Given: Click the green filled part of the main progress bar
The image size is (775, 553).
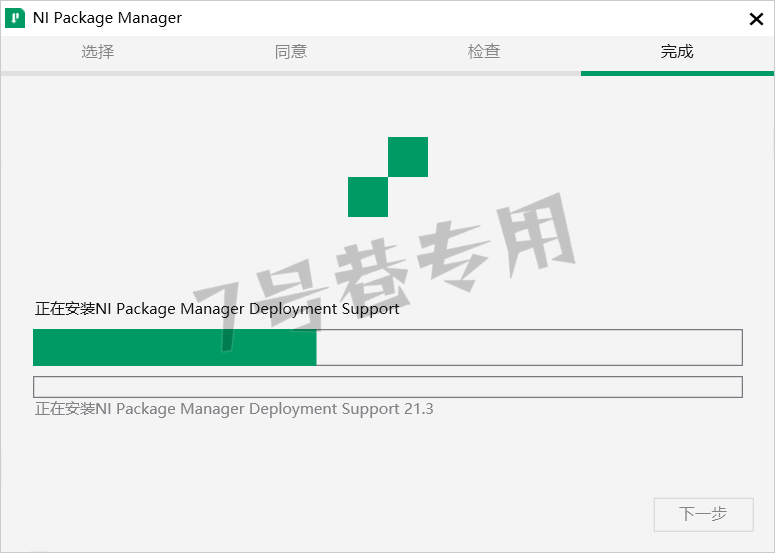Looking at the screenshot, I should 175,347.
